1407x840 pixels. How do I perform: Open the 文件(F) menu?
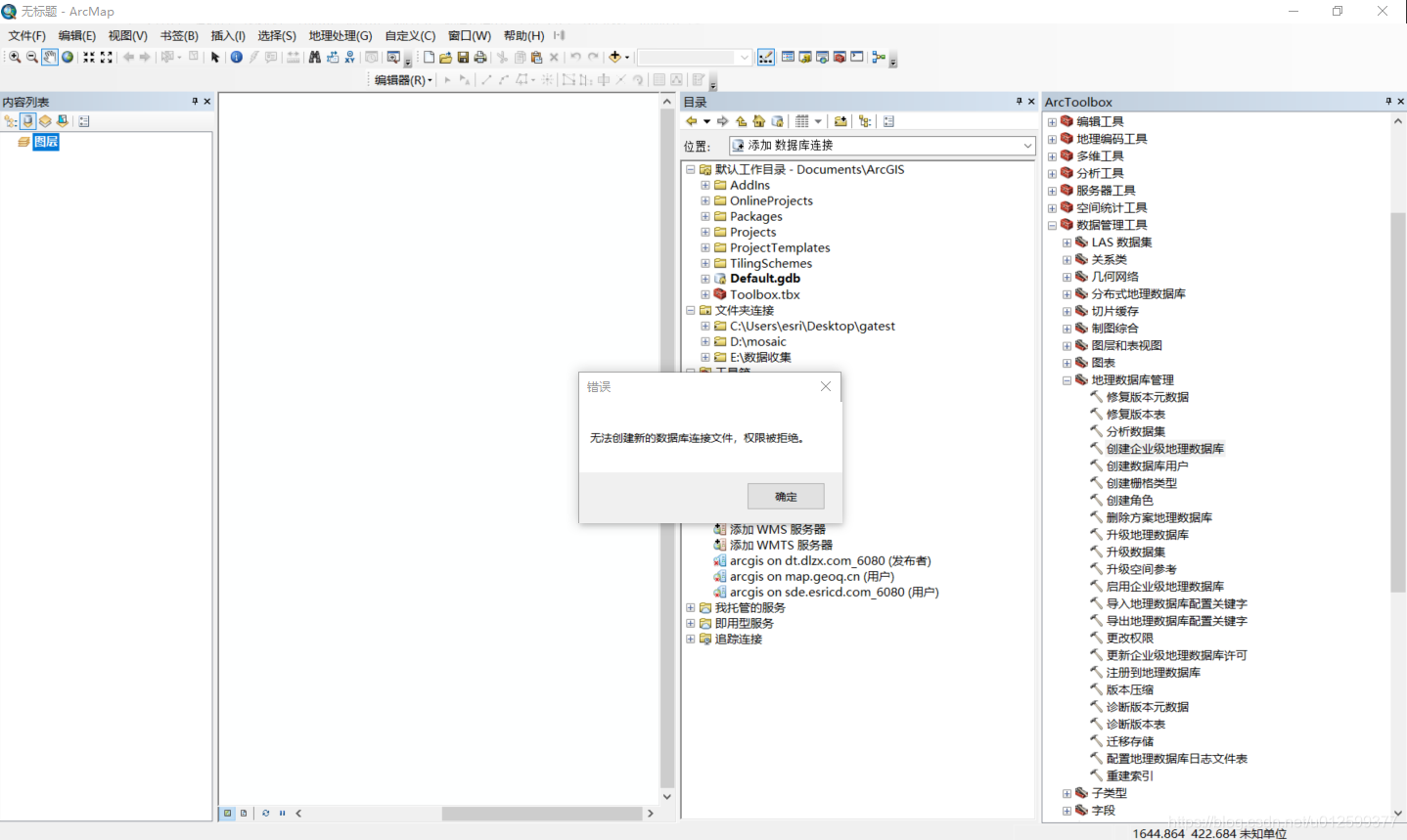(27, 35)
